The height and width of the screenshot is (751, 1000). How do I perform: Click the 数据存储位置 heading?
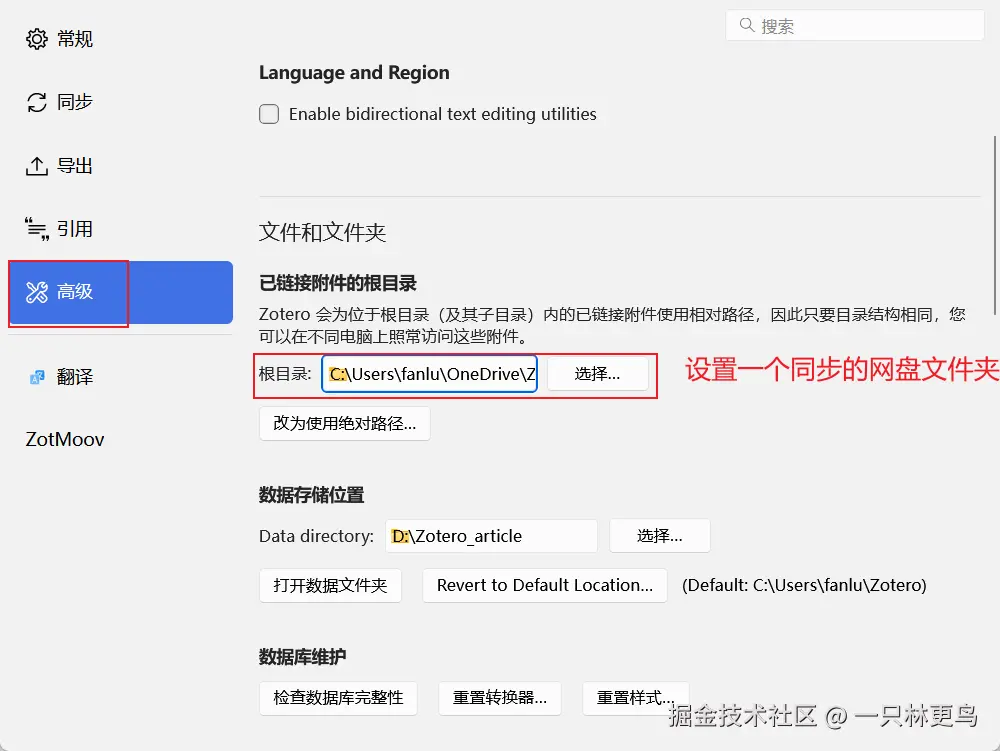point(311,495)
